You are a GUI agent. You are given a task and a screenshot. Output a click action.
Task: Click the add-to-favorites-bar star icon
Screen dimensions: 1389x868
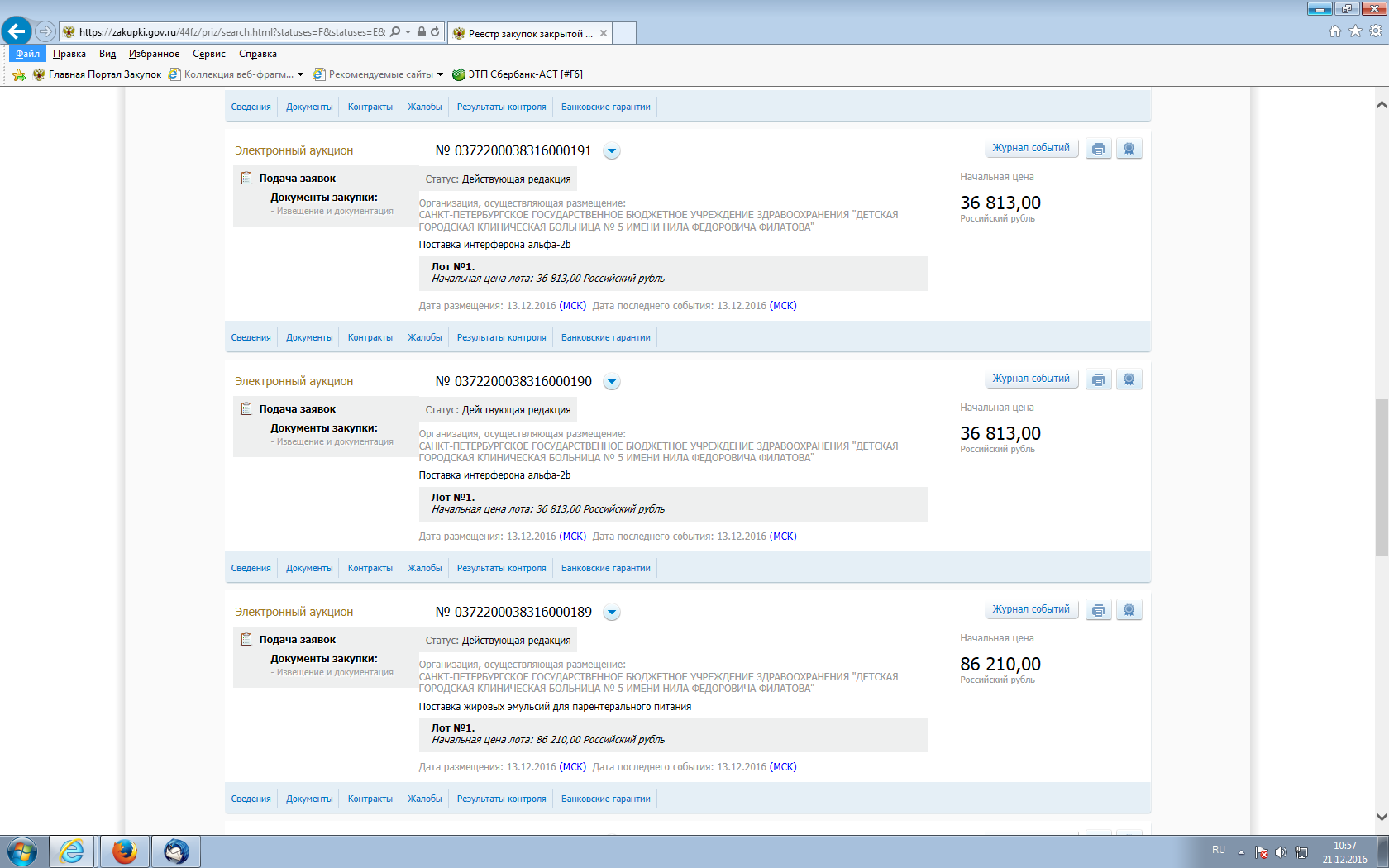(x=19, y=74)
